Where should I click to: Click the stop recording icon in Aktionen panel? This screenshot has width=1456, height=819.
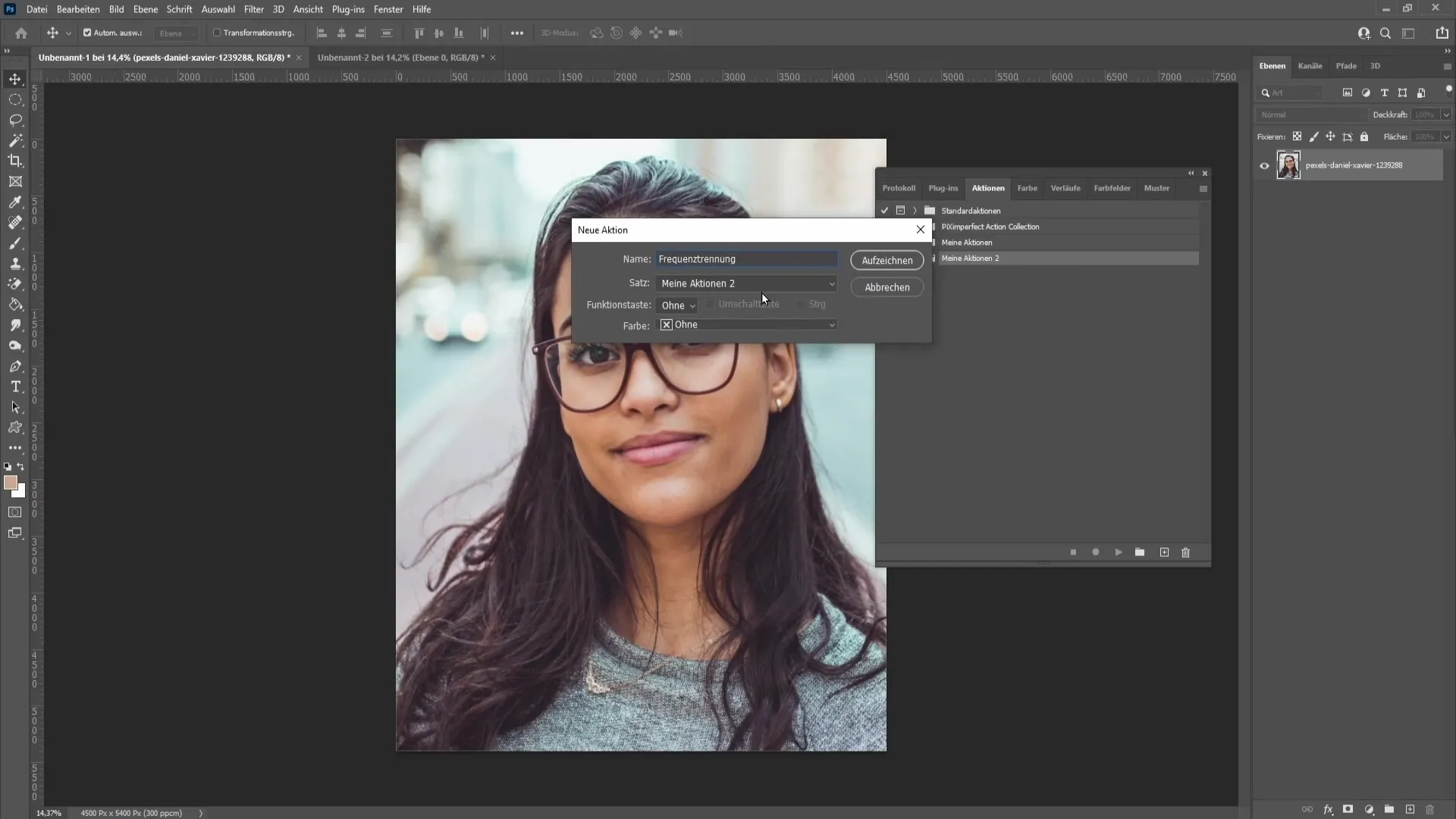point(1073,552)
